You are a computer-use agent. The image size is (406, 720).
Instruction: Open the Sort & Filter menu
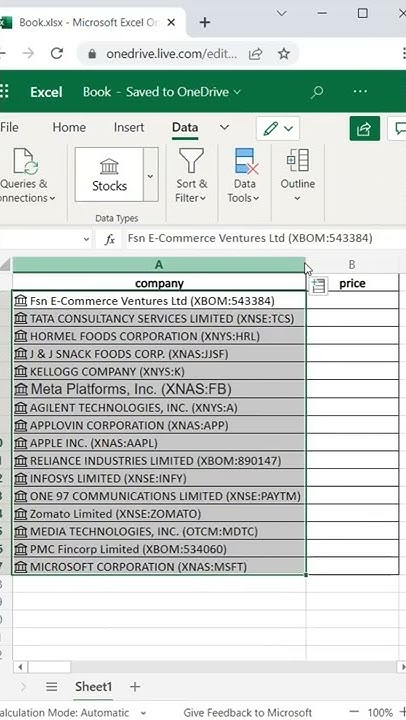192,175
